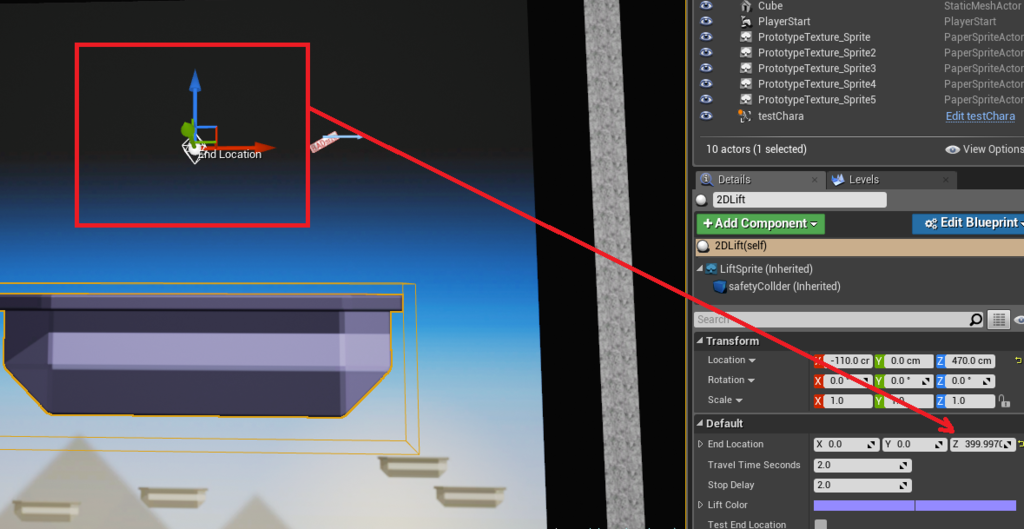Reset End Location to default arrow

point(1021,445)
